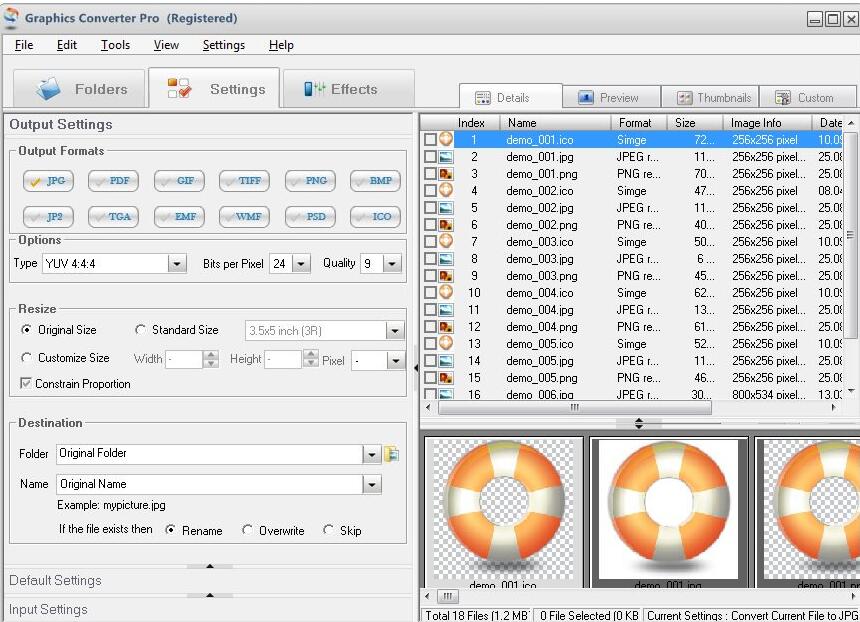Screen dimensions: 860x622
Task: Expand the Type YUV 4:4:4 dropdown
Action: coord(177,264)
